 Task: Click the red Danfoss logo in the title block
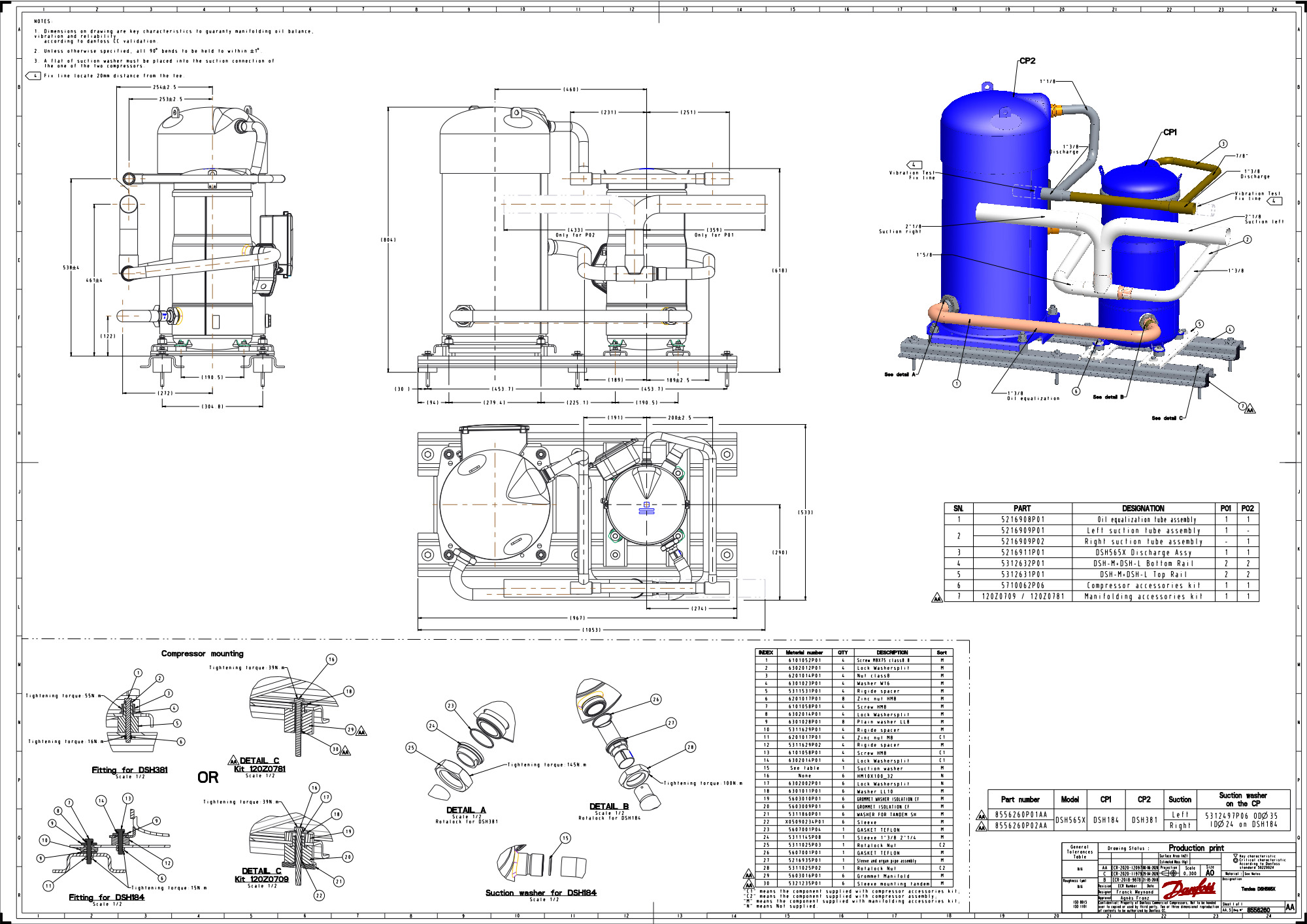tap(1189, 889)
